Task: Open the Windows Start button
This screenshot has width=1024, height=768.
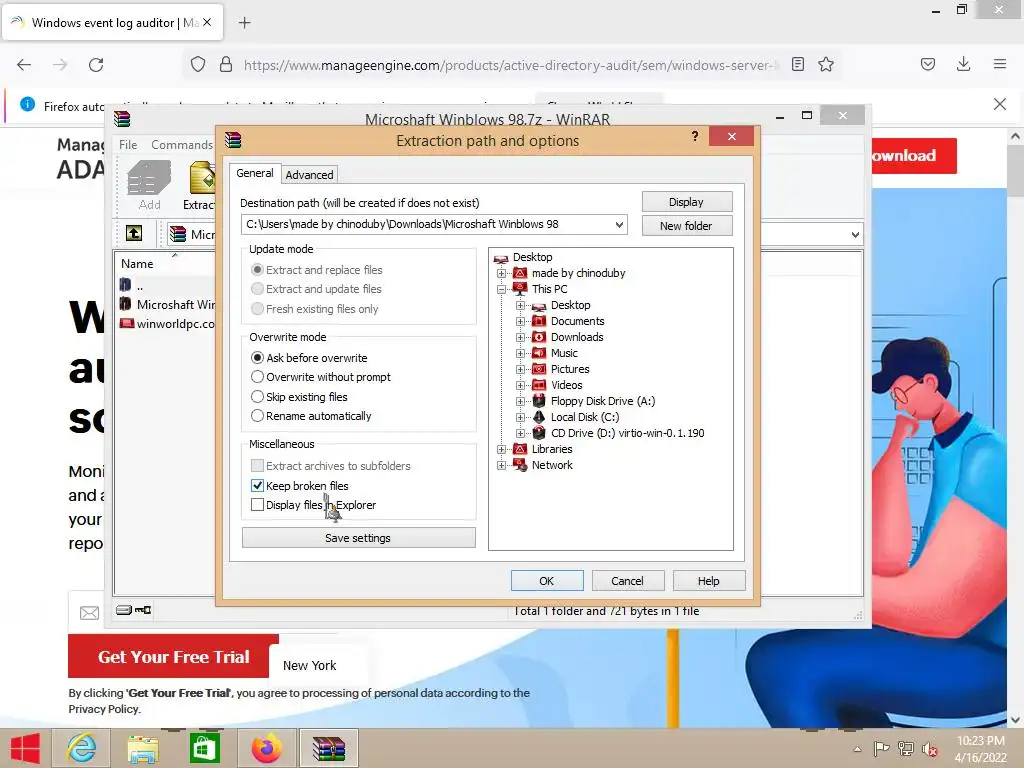Action: (25, 748)
